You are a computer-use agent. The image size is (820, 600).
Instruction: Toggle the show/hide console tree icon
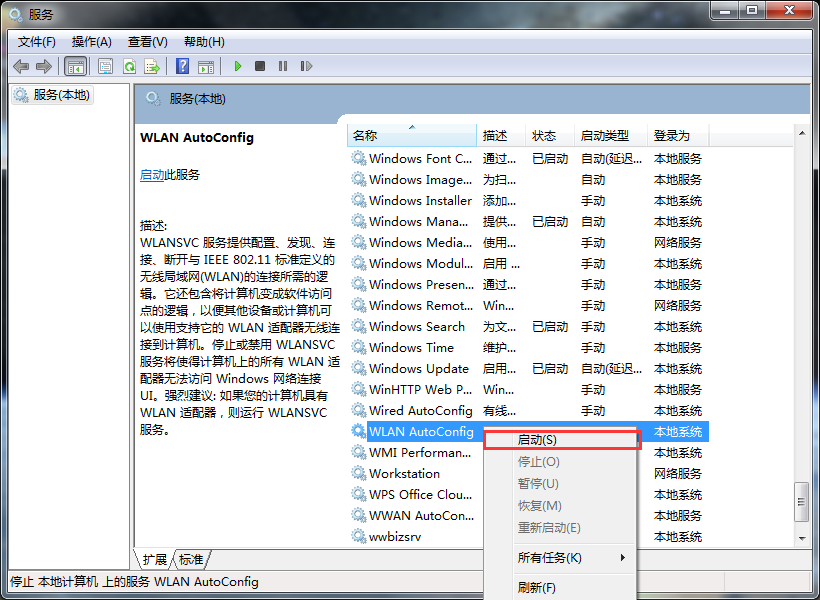pyautogui.click(x=75, y=66)
